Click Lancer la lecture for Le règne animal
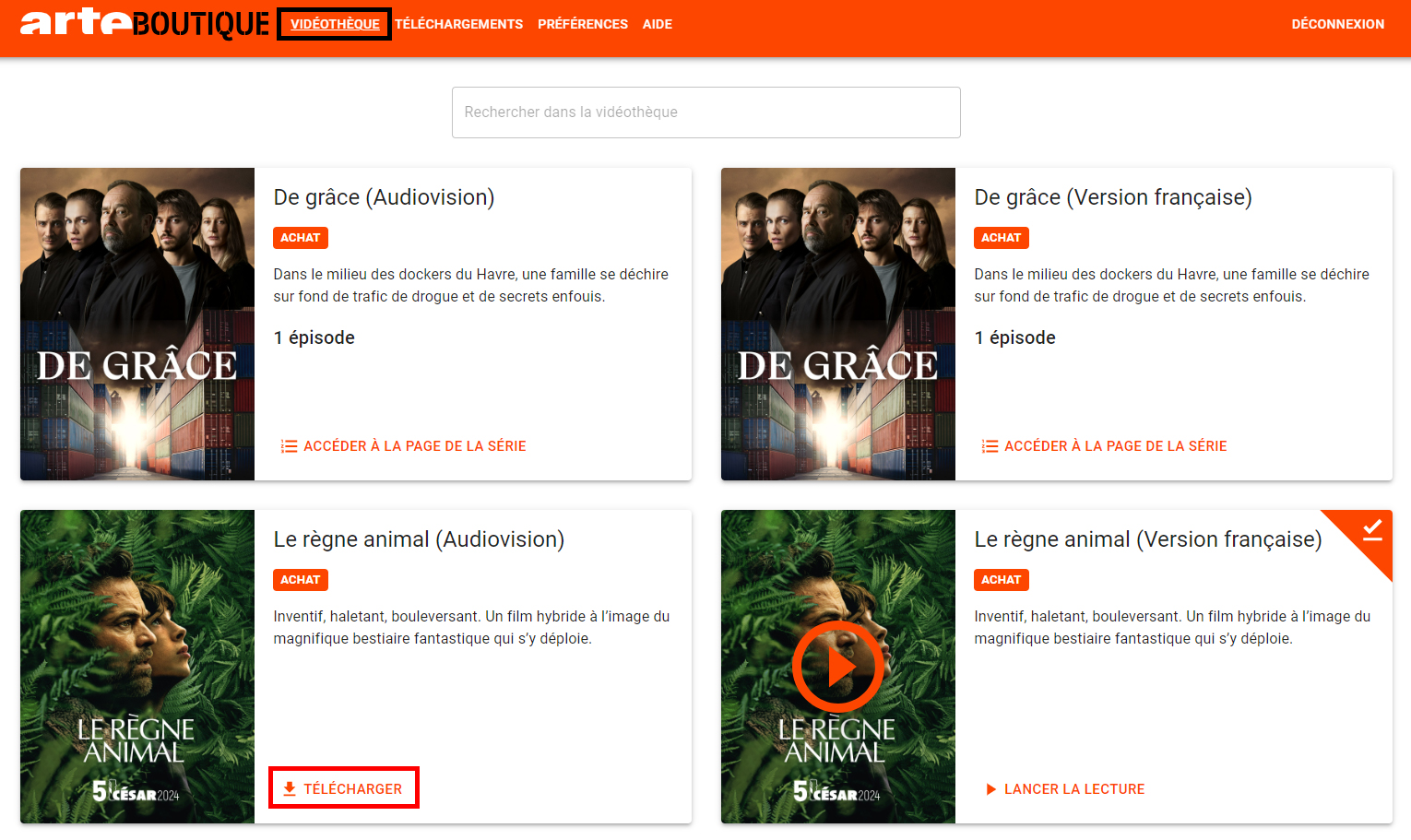 click(1064, 789)
